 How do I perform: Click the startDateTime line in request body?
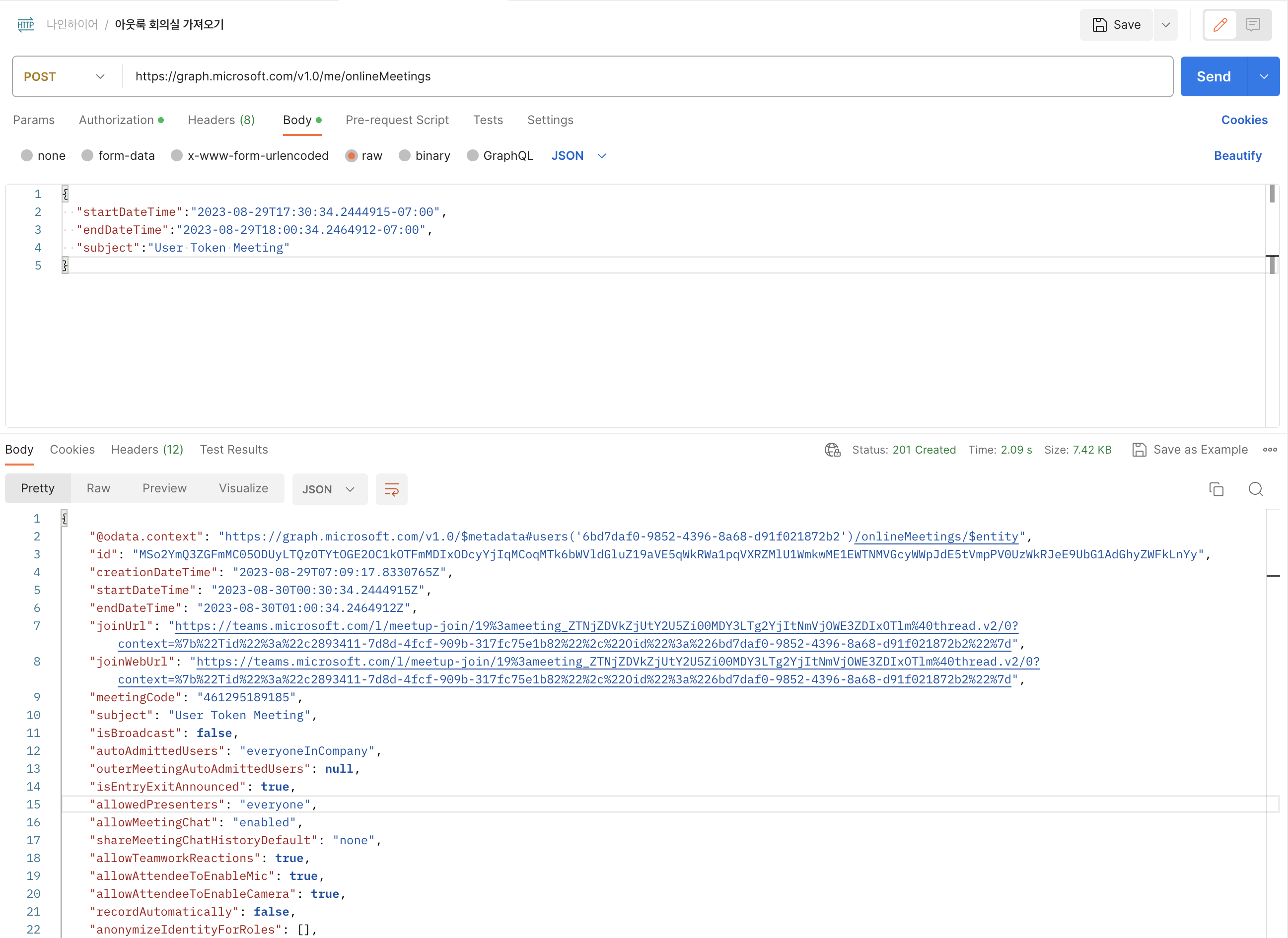pos(261,212)
